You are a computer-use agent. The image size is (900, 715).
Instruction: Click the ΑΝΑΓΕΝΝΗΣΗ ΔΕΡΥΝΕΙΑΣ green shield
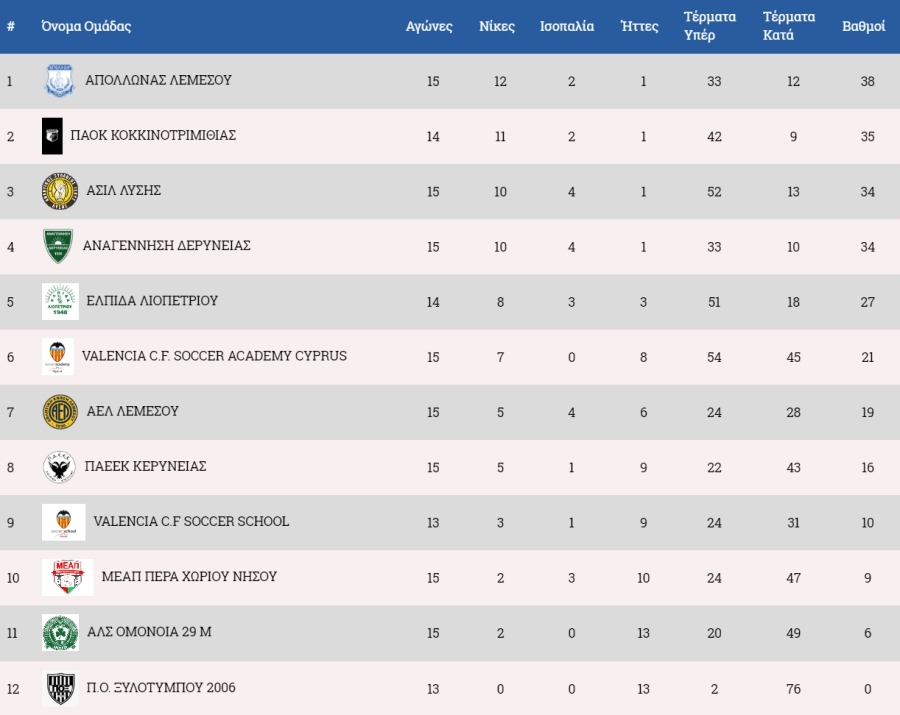tap(58, 246)
